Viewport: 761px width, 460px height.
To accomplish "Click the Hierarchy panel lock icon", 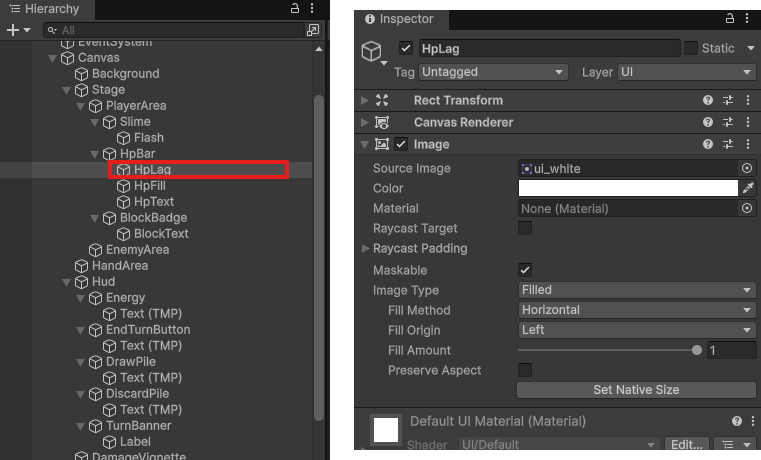I will coord(295,8).
